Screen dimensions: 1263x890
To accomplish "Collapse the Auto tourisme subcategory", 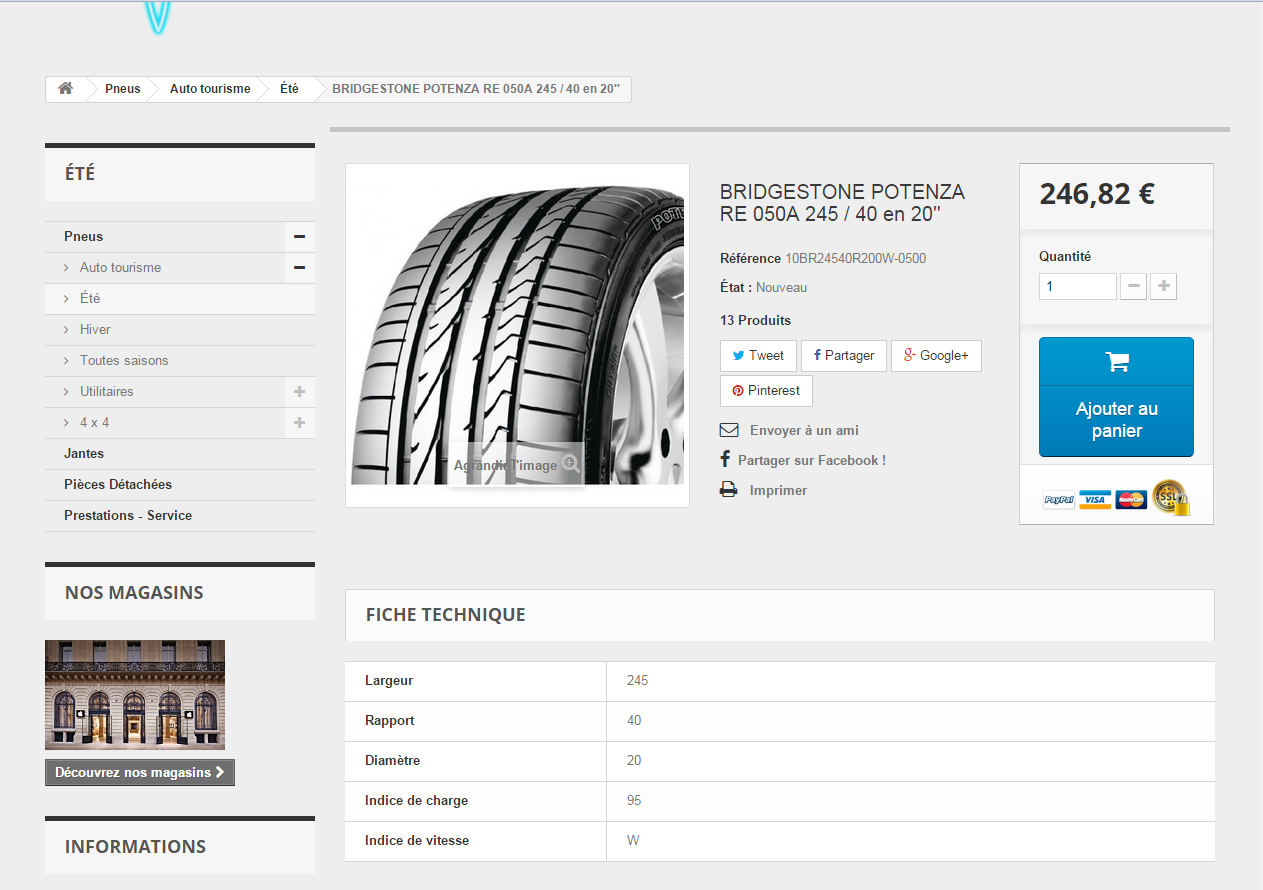I will [299, 268].
